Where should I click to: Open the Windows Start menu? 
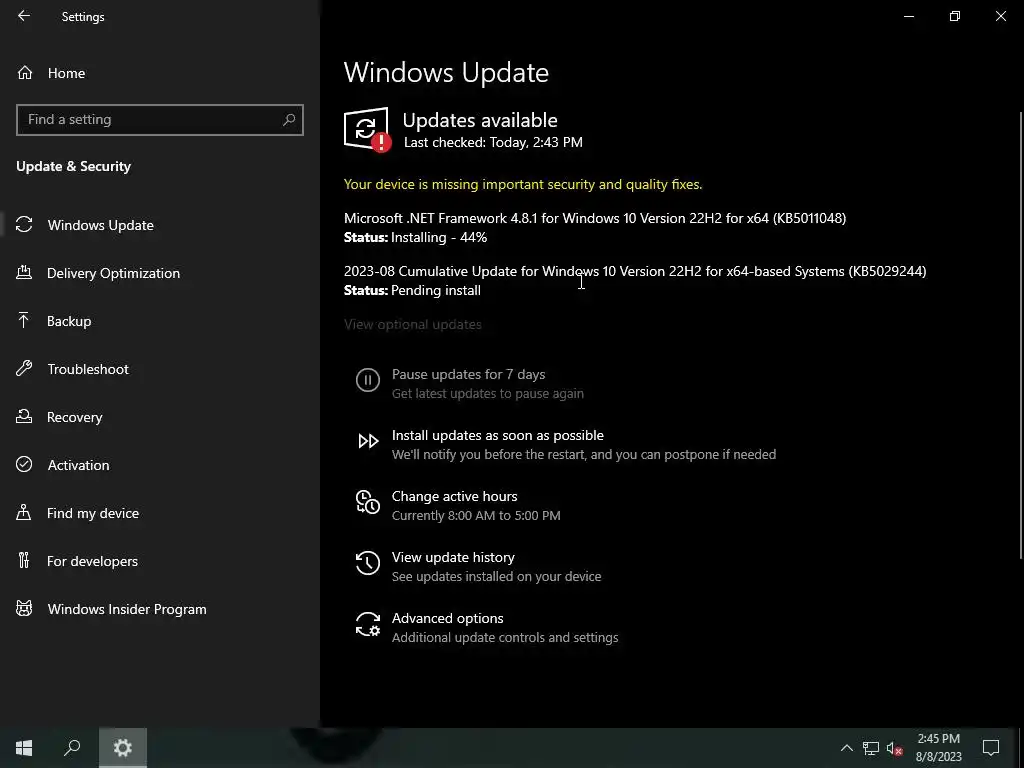pos(24,748)
